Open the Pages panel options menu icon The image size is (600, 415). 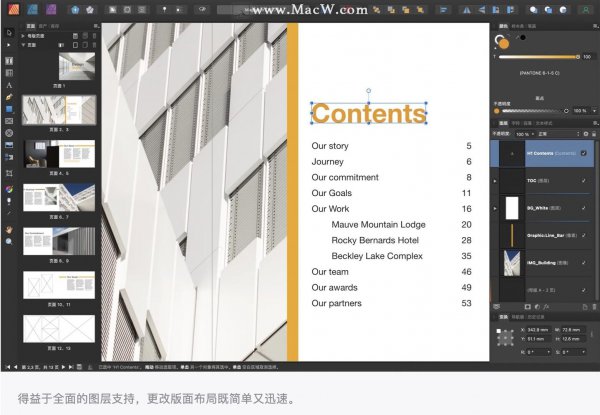96,26
